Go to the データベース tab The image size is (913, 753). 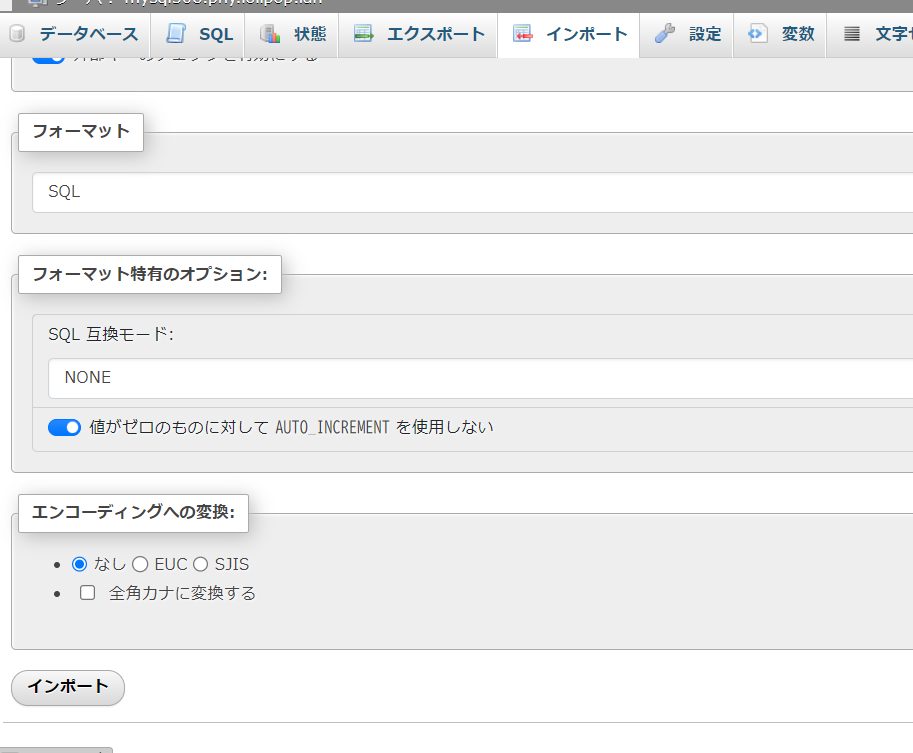(88, 35)
